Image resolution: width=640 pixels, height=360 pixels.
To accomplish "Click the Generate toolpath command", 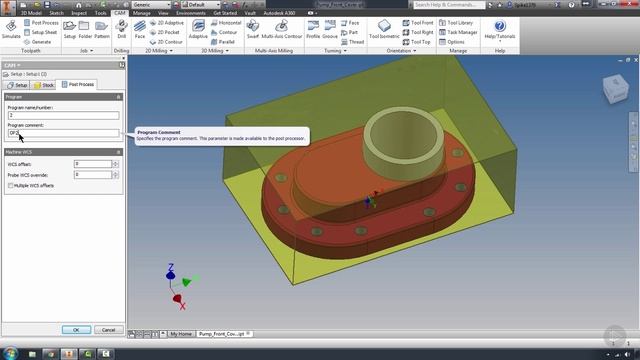I will 38,42.
